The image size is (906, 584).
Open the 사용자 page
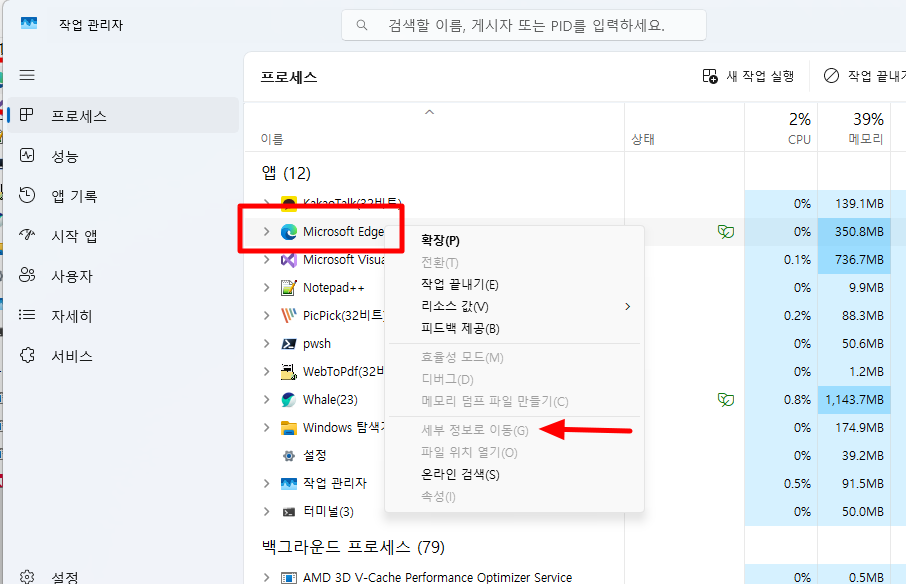click(123, 276)
